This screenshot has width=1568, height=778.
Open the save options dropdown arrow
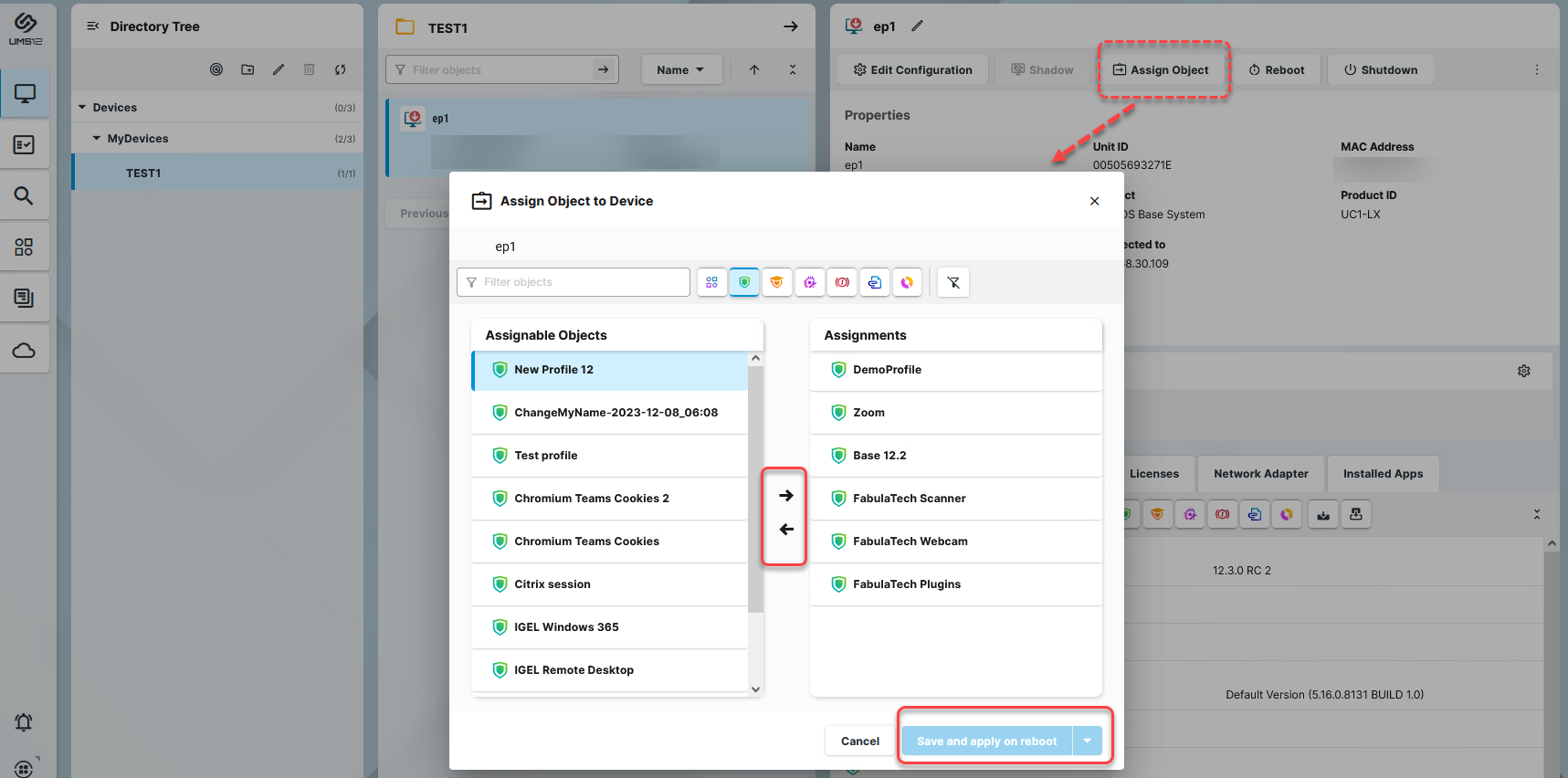click(x=1088, y=741)
